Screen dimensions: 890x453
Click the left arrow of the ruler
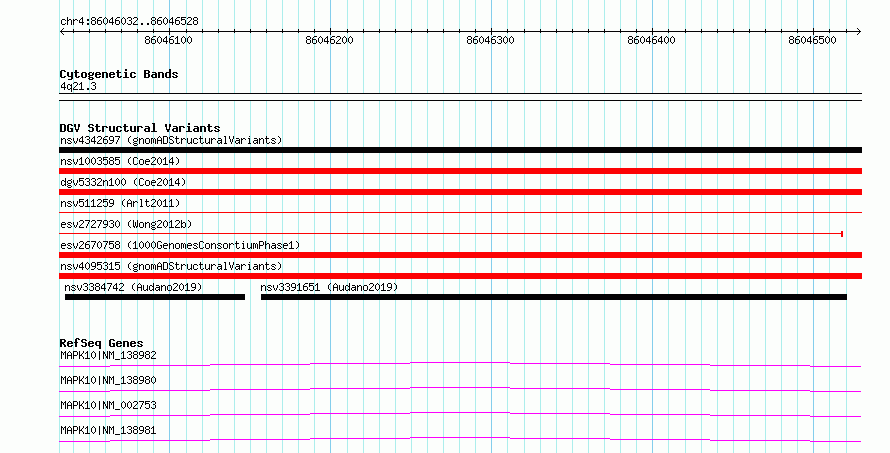tap(62, 32)
